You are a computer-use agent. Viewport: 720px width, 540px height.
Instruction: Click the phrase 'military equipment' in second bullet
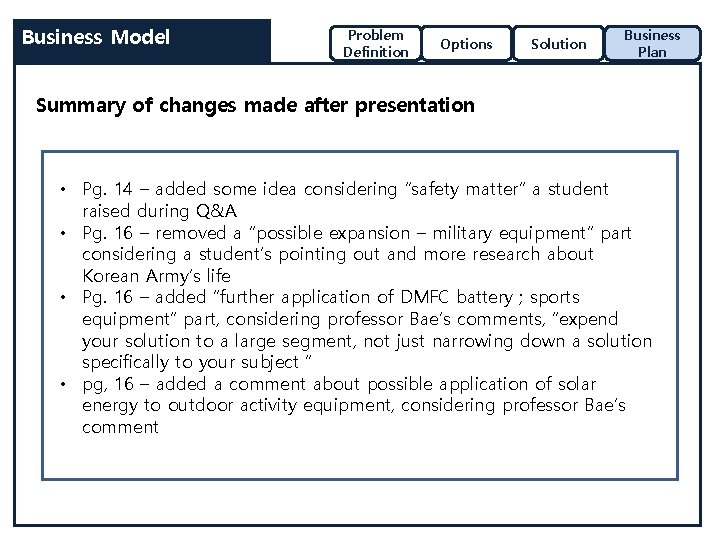[512, 233]
